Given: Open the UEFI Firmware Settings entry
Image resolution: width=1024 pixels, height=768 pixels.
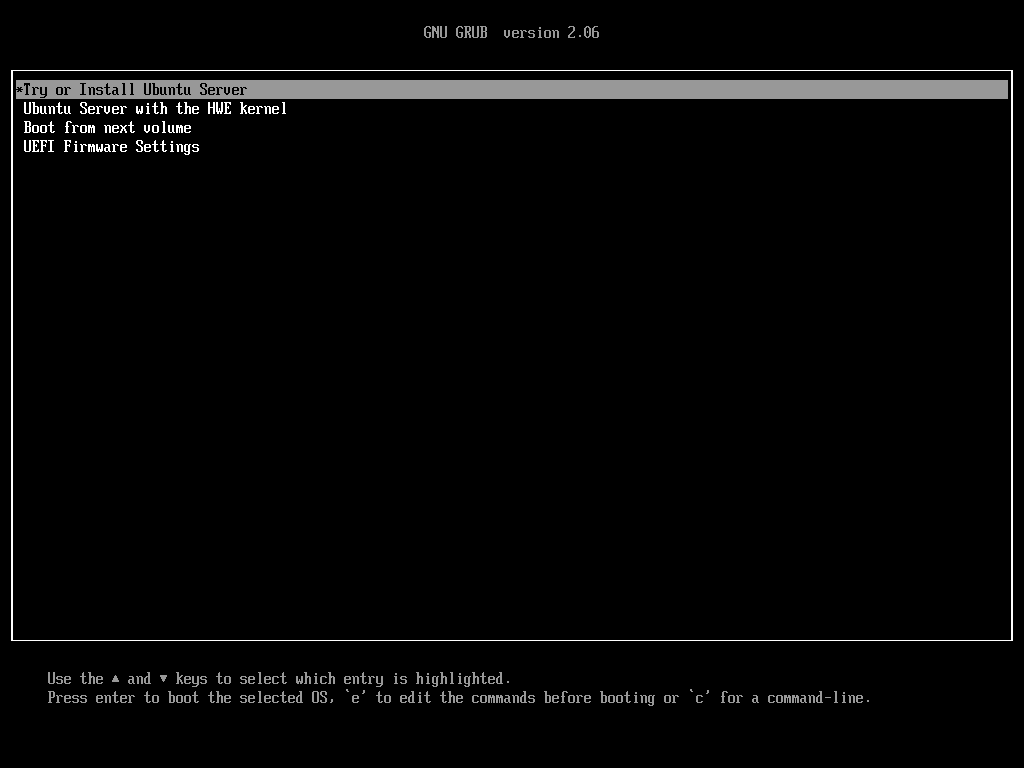Looking at the screenshot, I should pos(111,147).
